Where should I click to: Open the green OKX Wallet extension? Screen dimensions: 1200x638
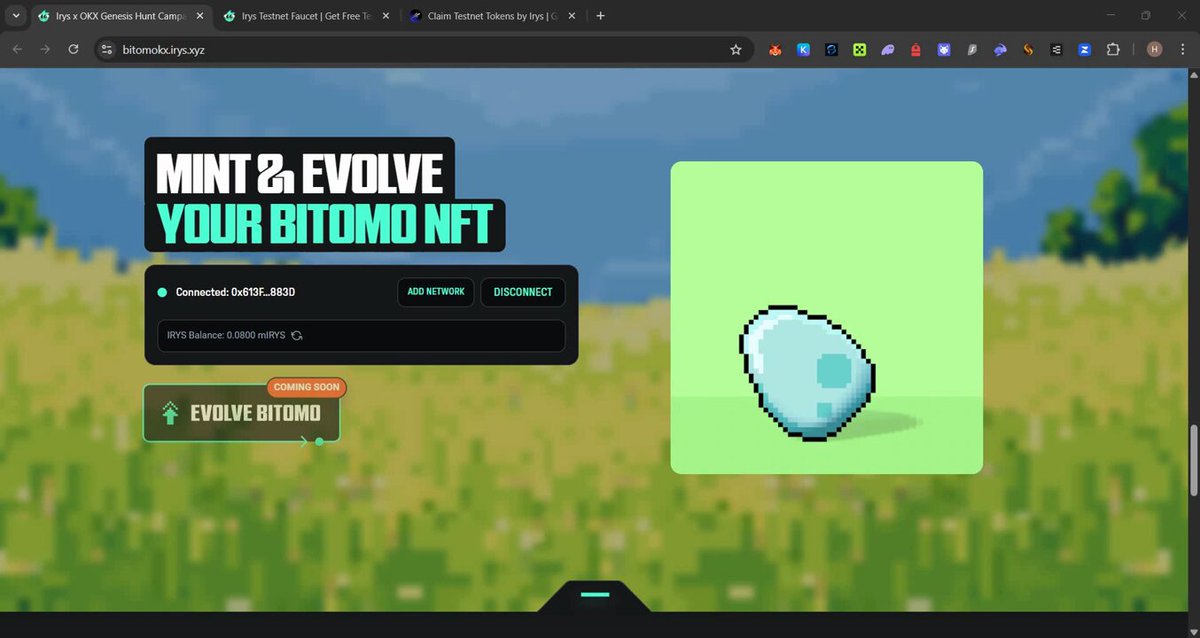point(859,49)
